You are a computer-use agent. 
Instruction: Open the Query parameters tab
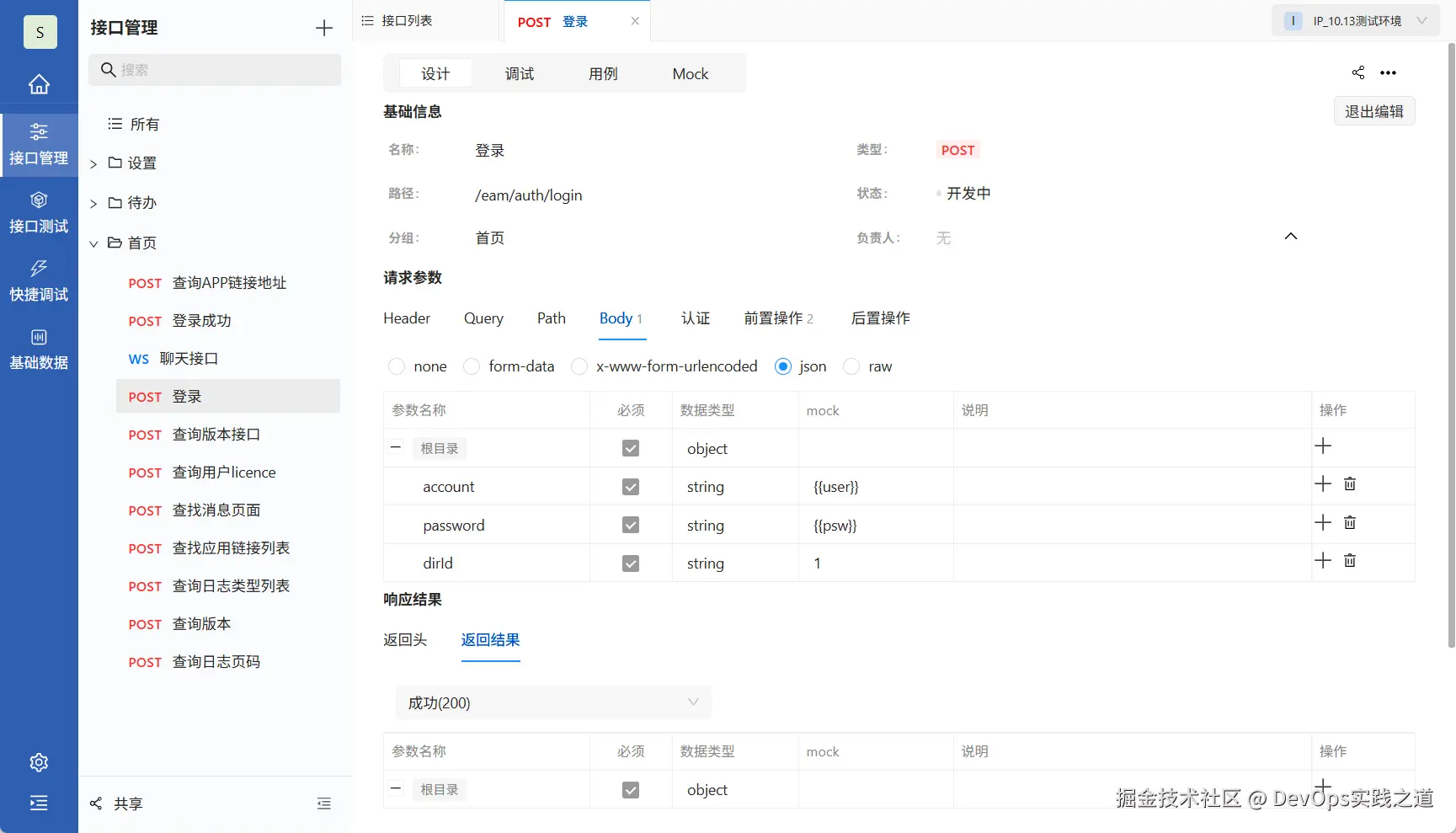pyautogui.click(x=483, y=318)
